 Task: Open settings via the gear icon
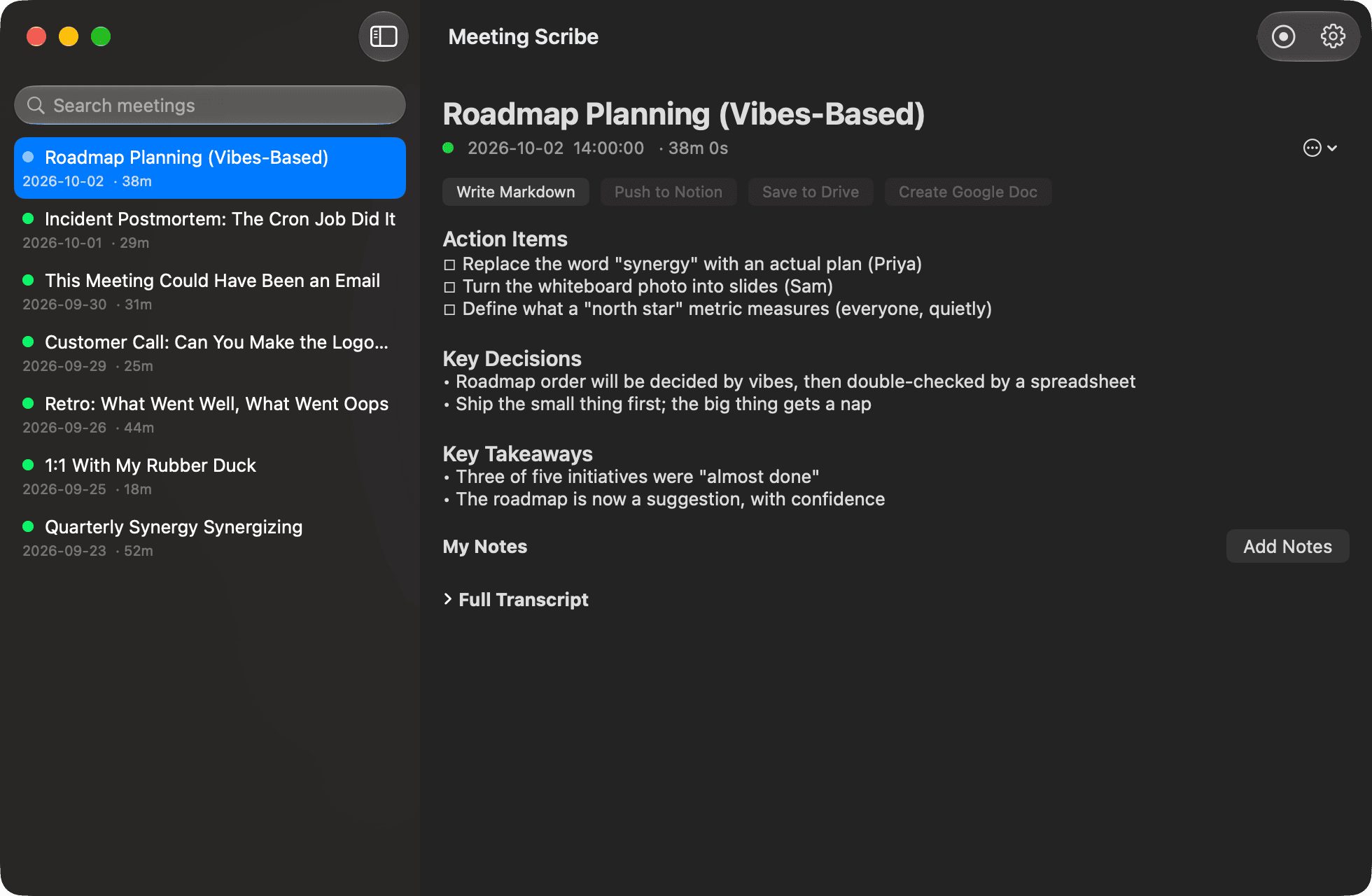point(1333,36)
